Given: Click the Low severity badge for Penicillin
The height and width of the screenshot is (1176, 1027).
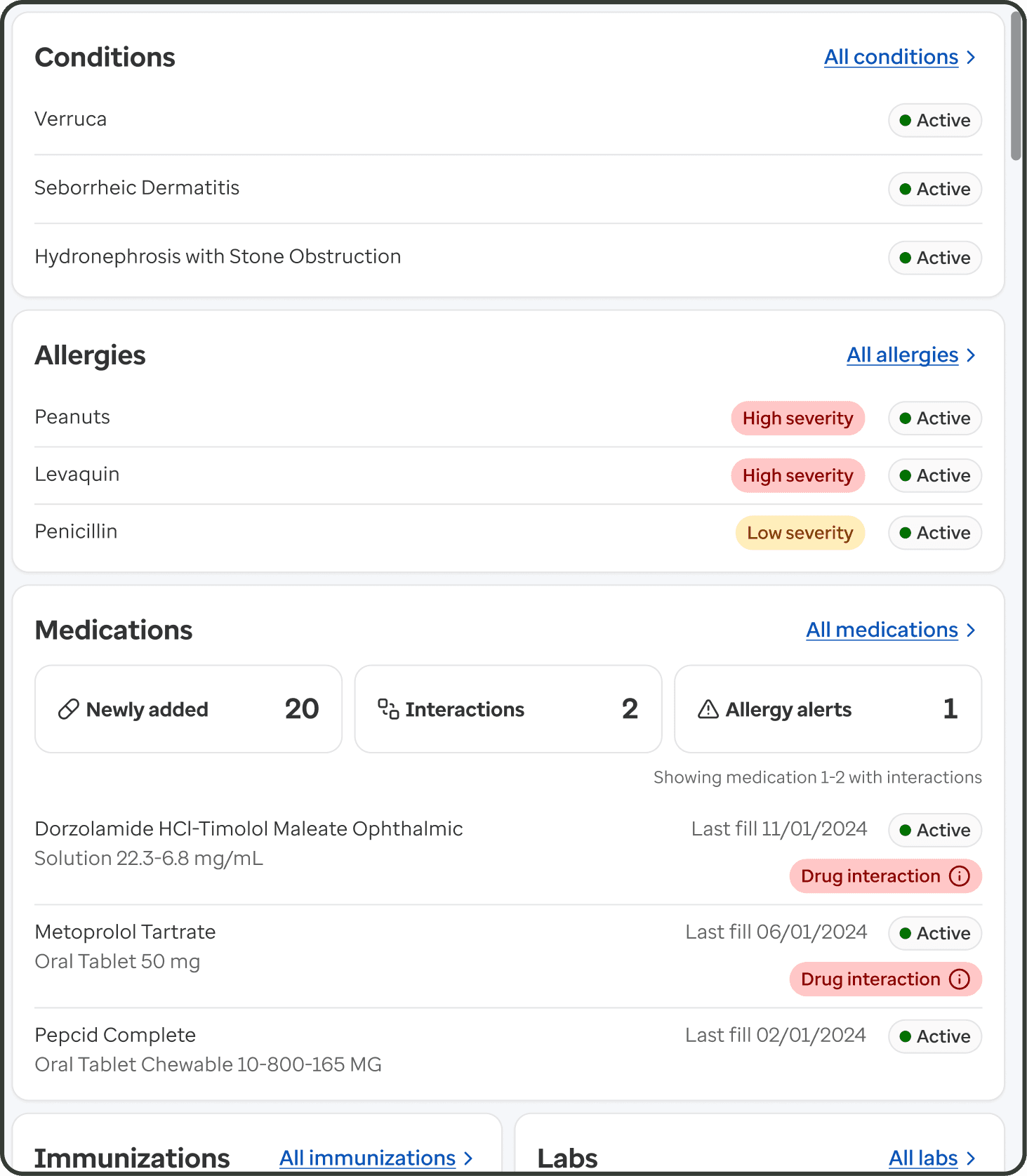Looking at the screenshot, I should tap(800, 533).
